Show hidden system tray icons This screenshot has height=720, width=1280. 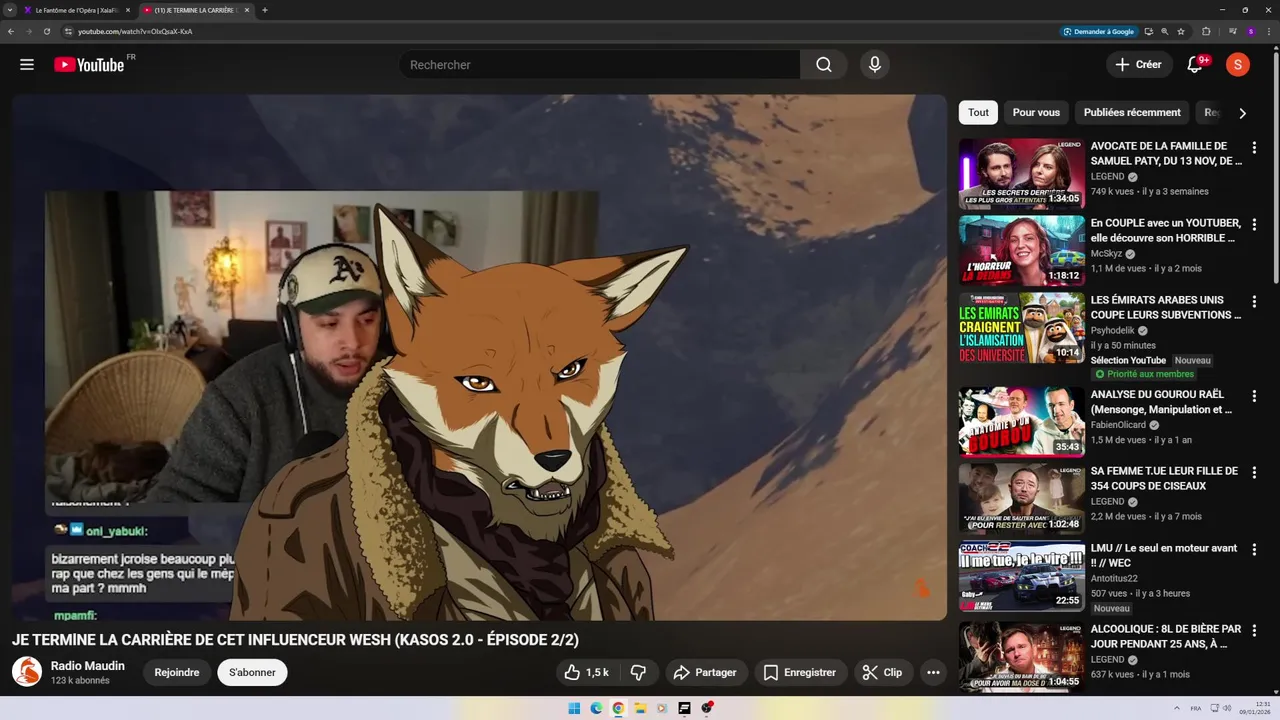point(1175,708)
